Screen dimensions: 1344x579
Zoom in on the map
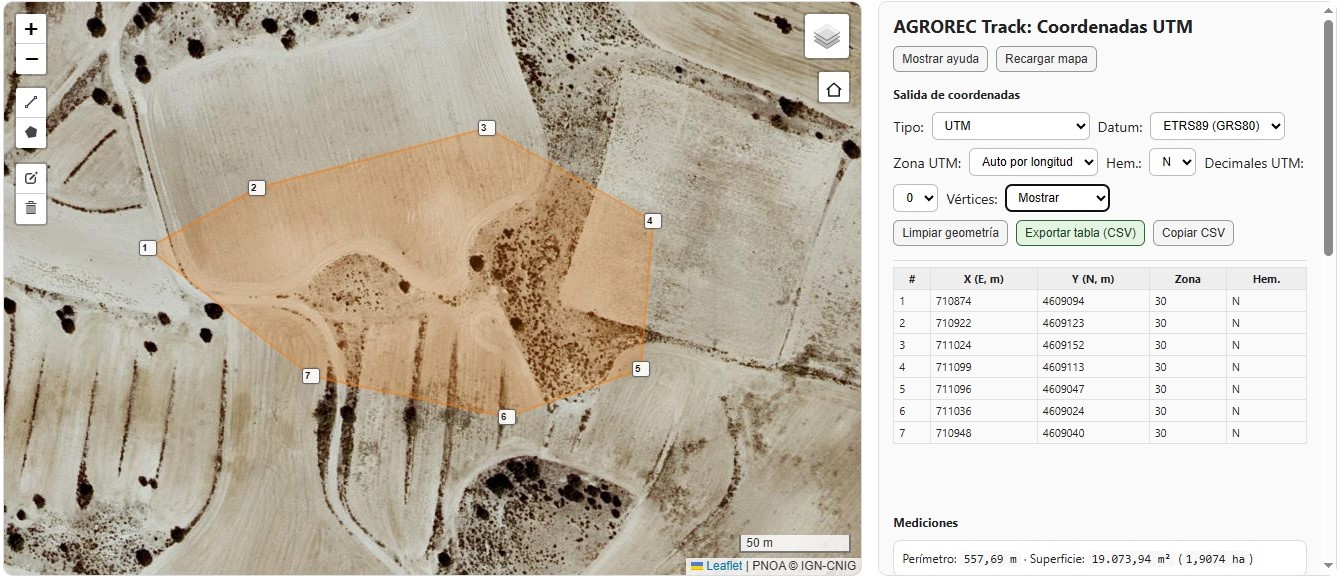pos(31,29)
